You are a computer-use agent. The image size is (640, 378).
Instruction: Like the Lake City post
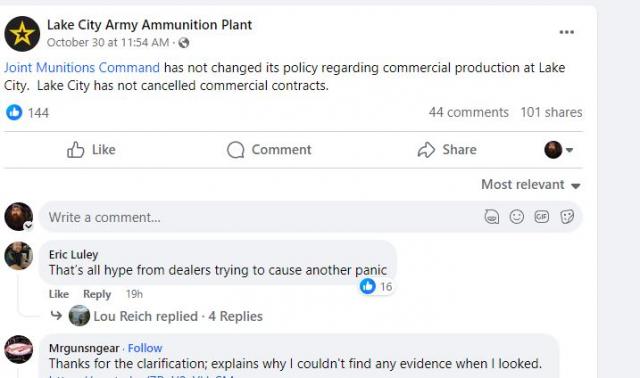[91, 150]
